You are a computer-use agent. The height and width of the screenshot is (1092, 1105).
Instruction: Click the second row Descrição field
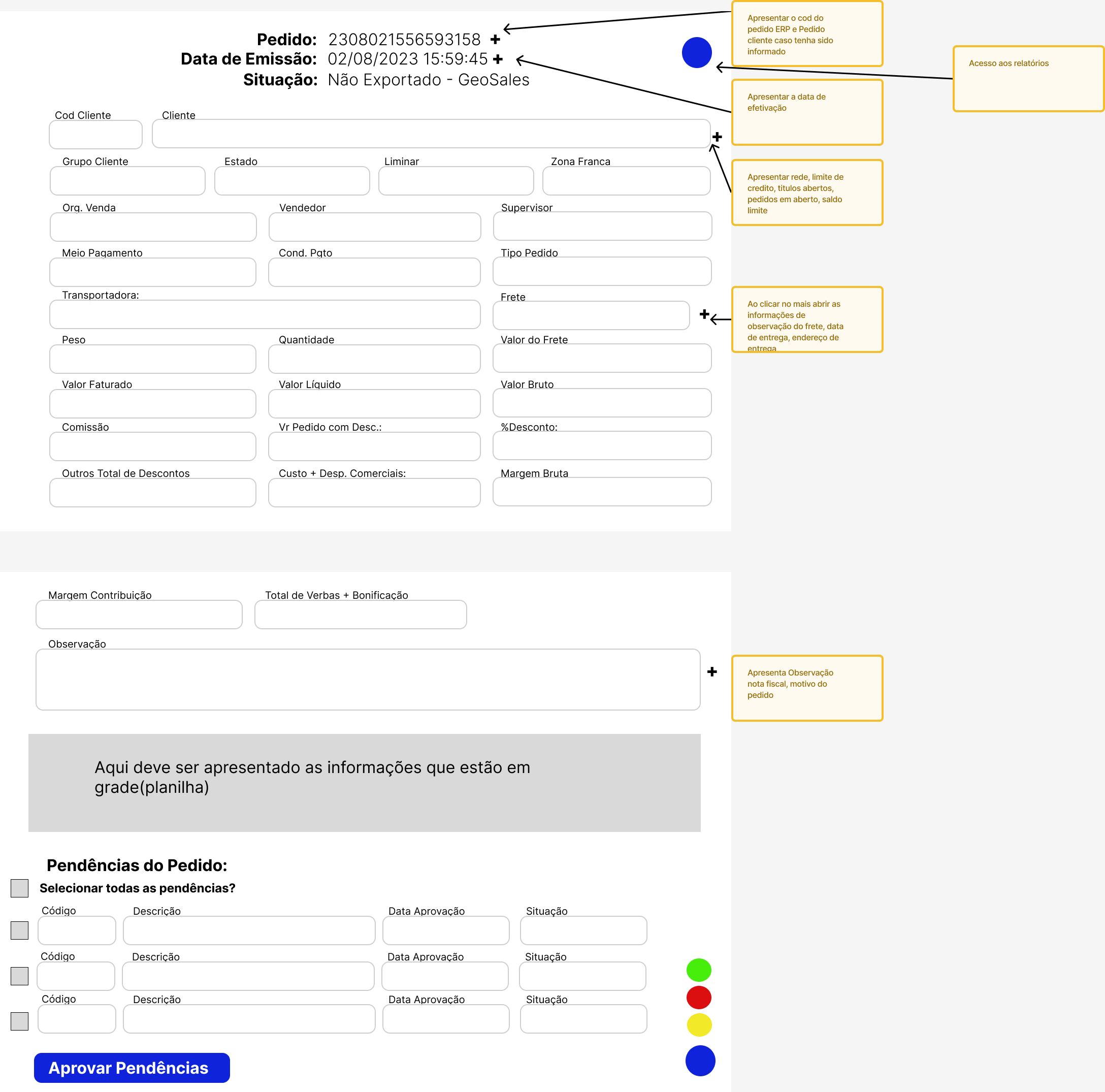tap(248, 976)
